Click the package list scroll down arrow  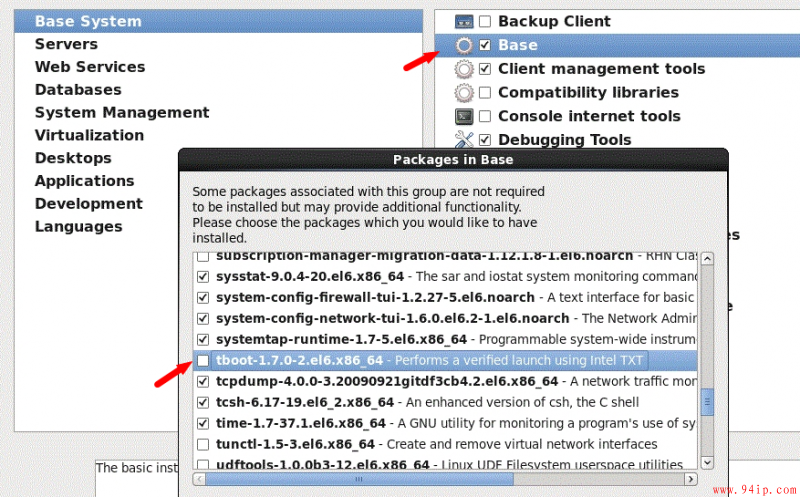707,462
